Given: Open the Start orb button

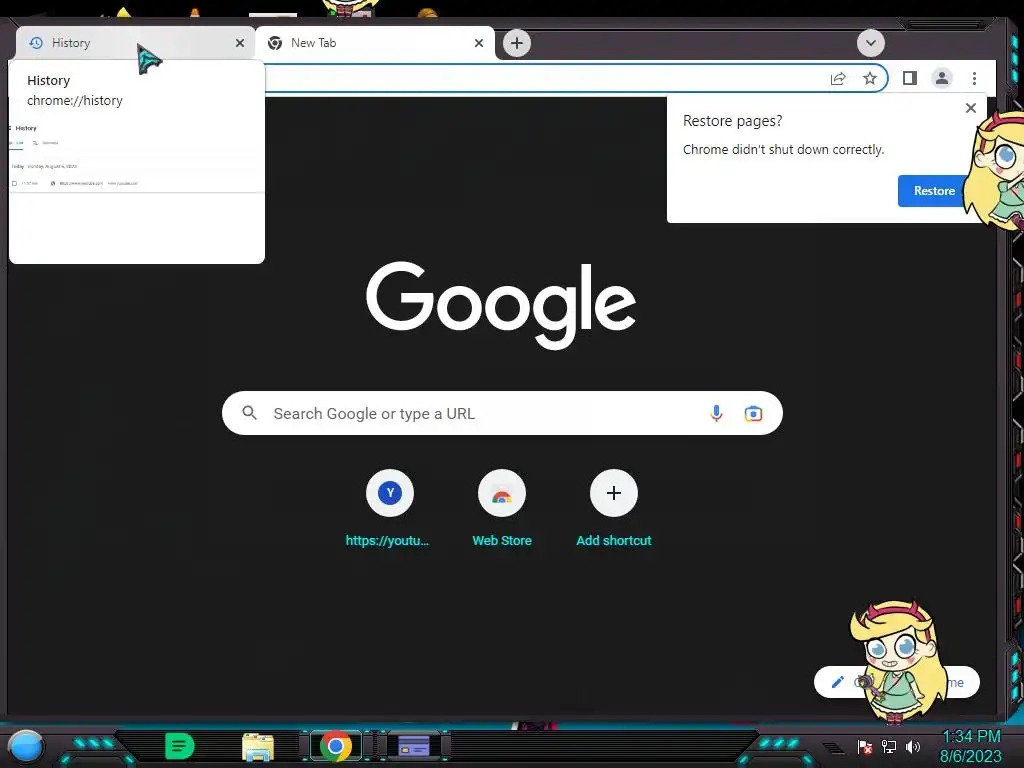Looking at the screenshot, I should 25,746.
